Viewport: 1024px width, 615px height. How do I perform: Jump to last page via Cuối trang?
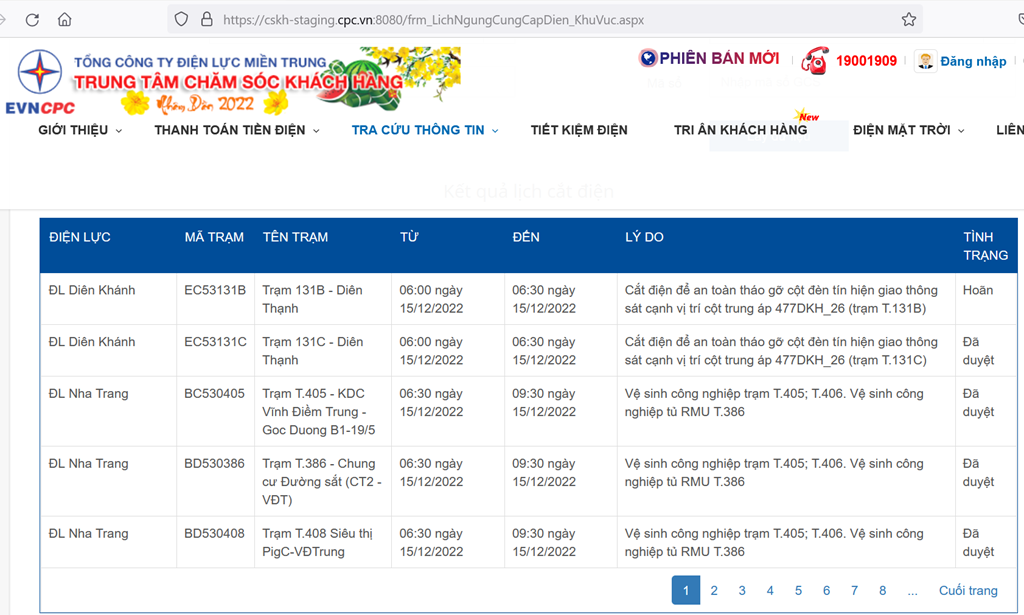pyautogui.click(x=967, y=590)
